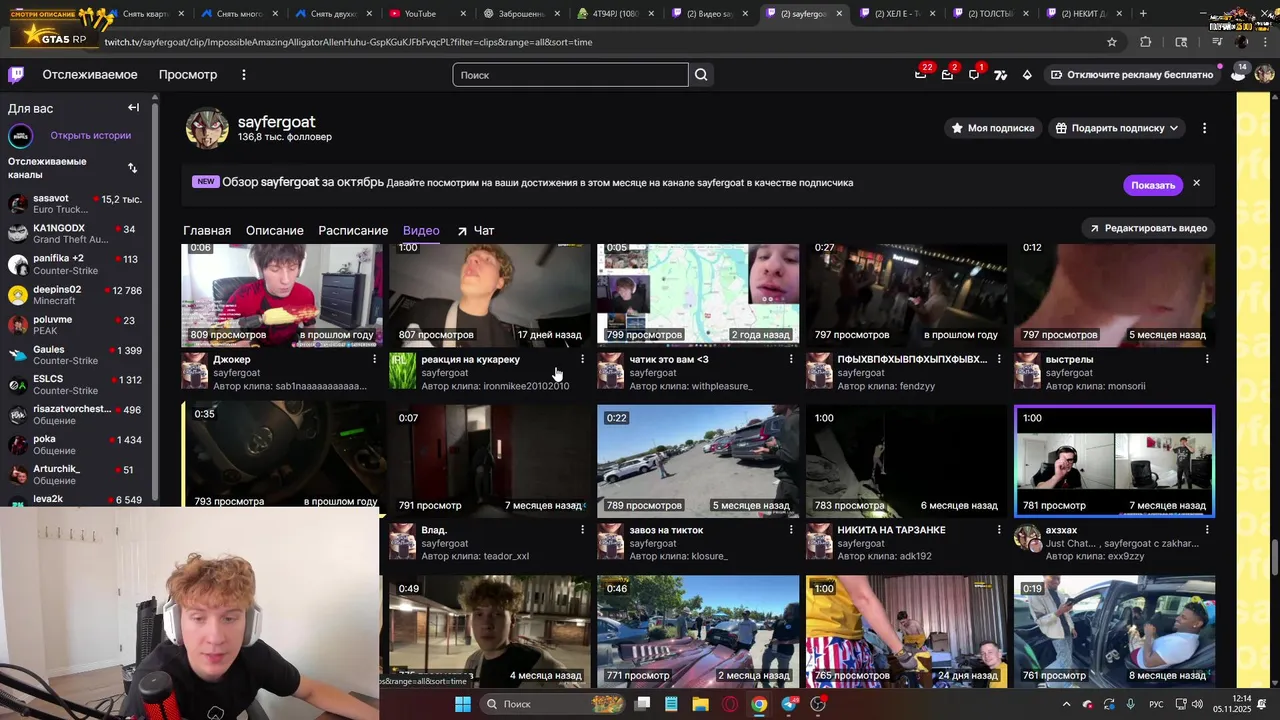The image size is (1280, 720).
Task: Open sasavot channel in sidebar
Action: tap(75, 204)
